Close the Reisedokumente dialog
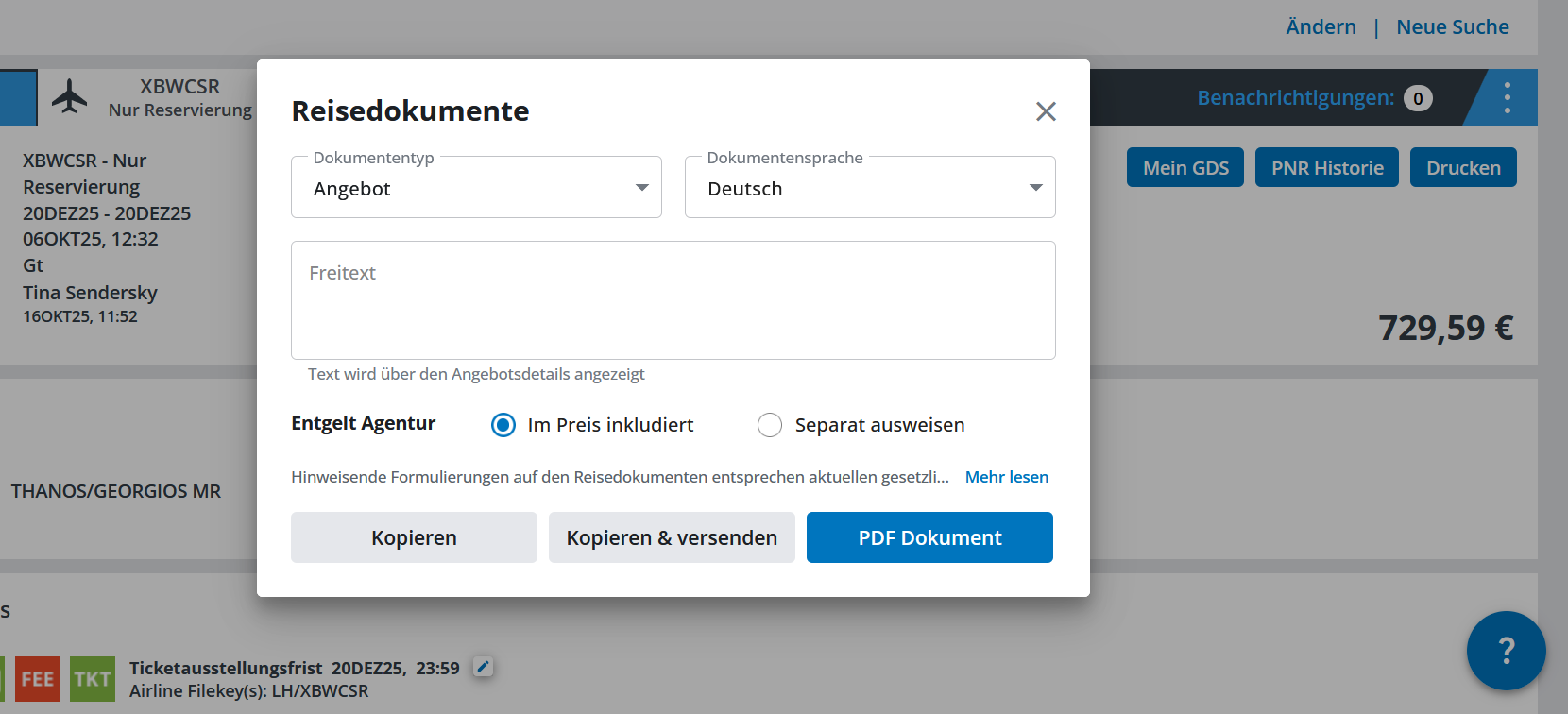The height and width of the screenshot is (714, 1568). pos(1046,111)
